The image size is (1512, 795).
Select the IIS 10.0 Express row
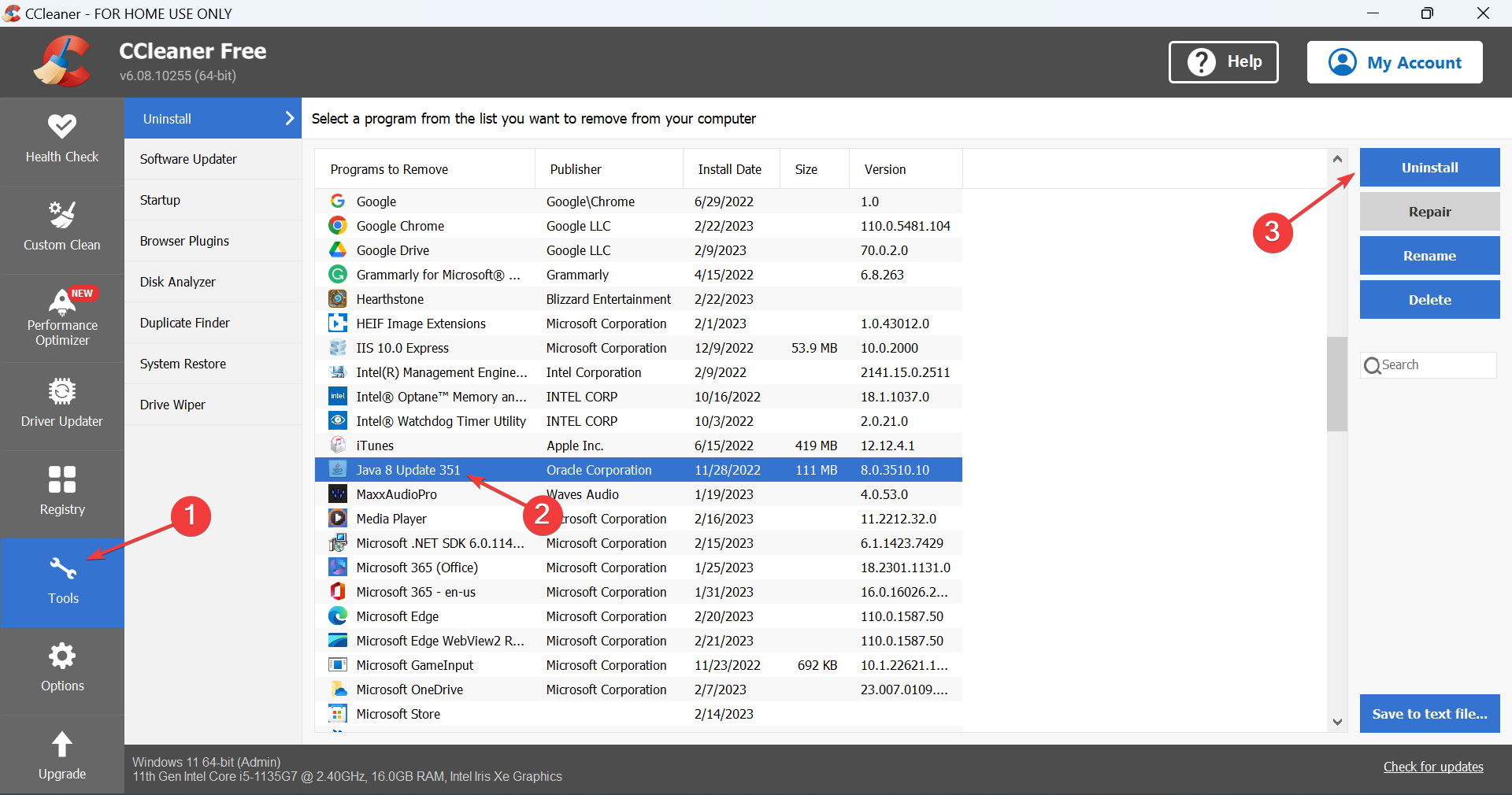point(638,348)
